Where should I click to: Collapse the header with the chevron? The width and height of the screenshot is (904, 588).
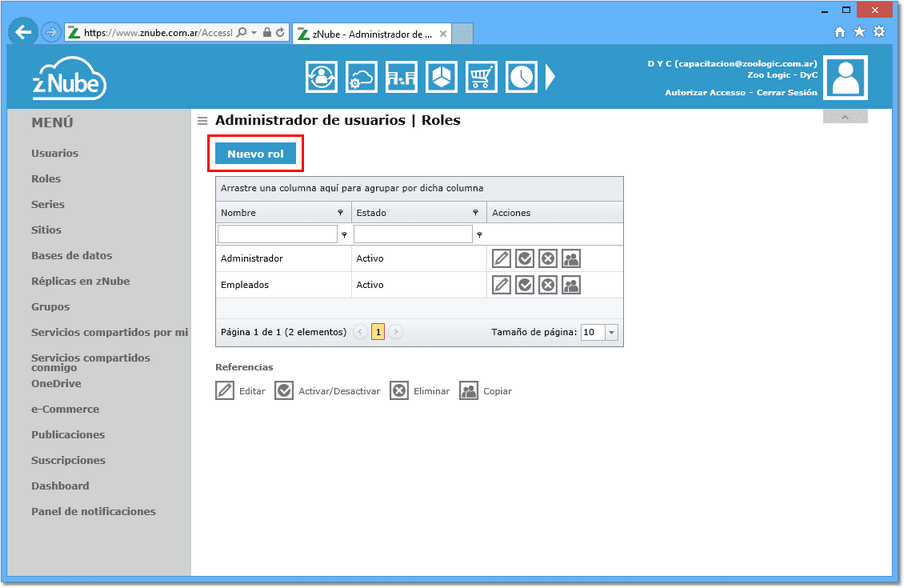point(845,117)
